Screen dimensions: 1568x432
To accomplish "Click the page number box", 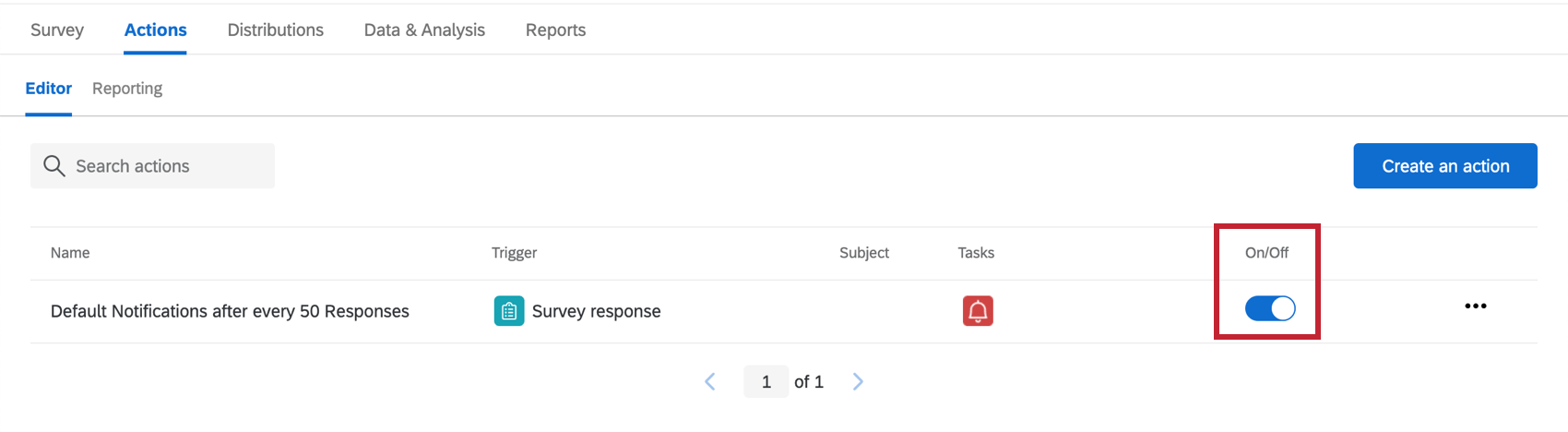I will click(766, 381).
